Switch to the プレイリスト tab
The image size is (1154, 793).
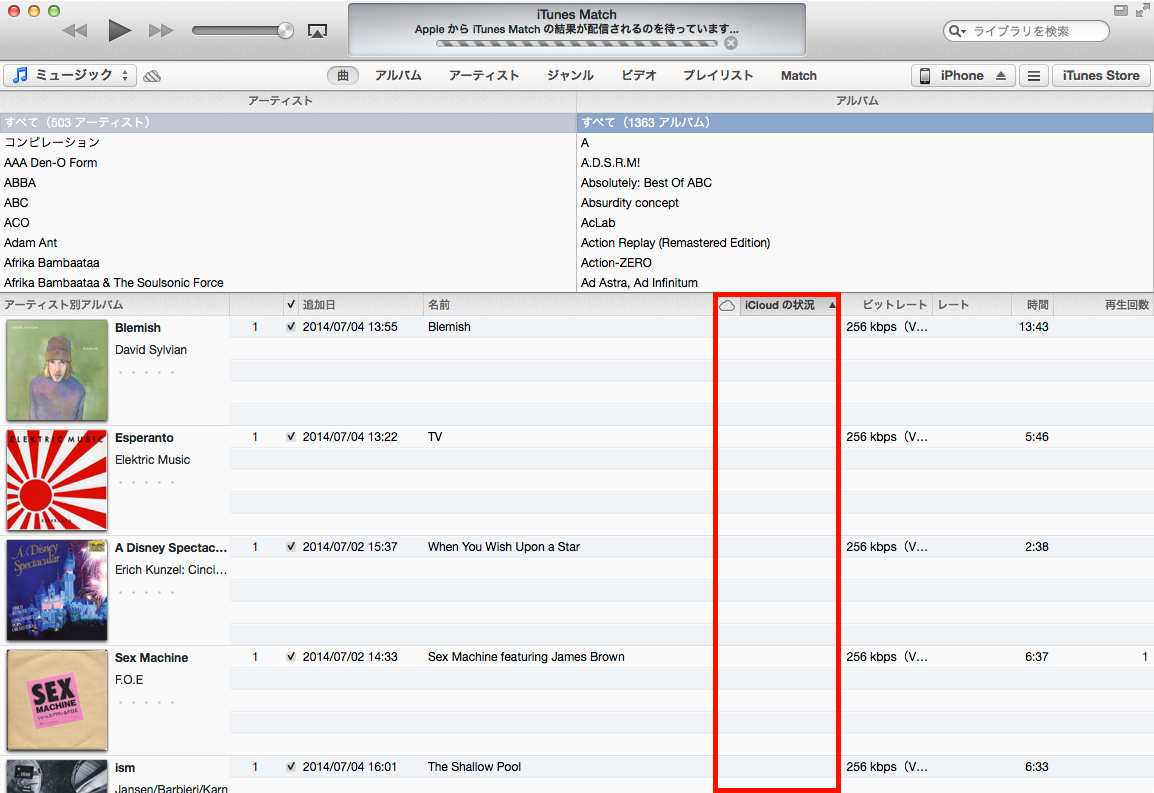click(718, 75)
